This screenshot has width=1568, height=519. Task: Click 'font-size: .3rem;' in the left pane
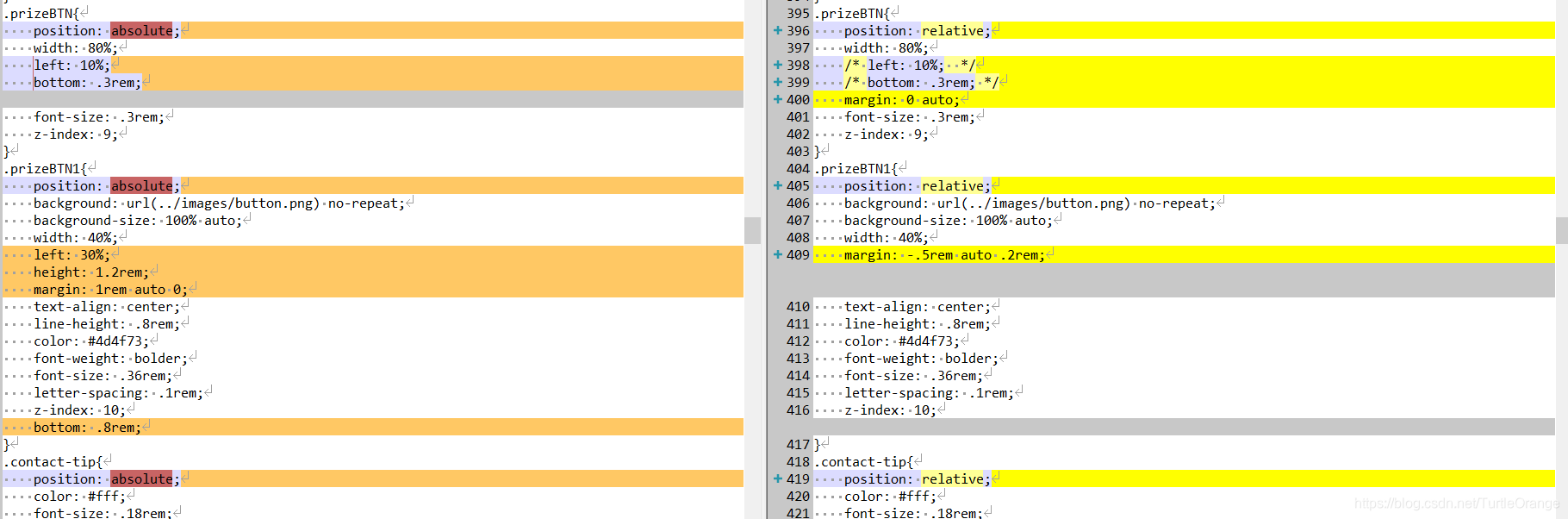pyautogui.click(x=98, y=116)
